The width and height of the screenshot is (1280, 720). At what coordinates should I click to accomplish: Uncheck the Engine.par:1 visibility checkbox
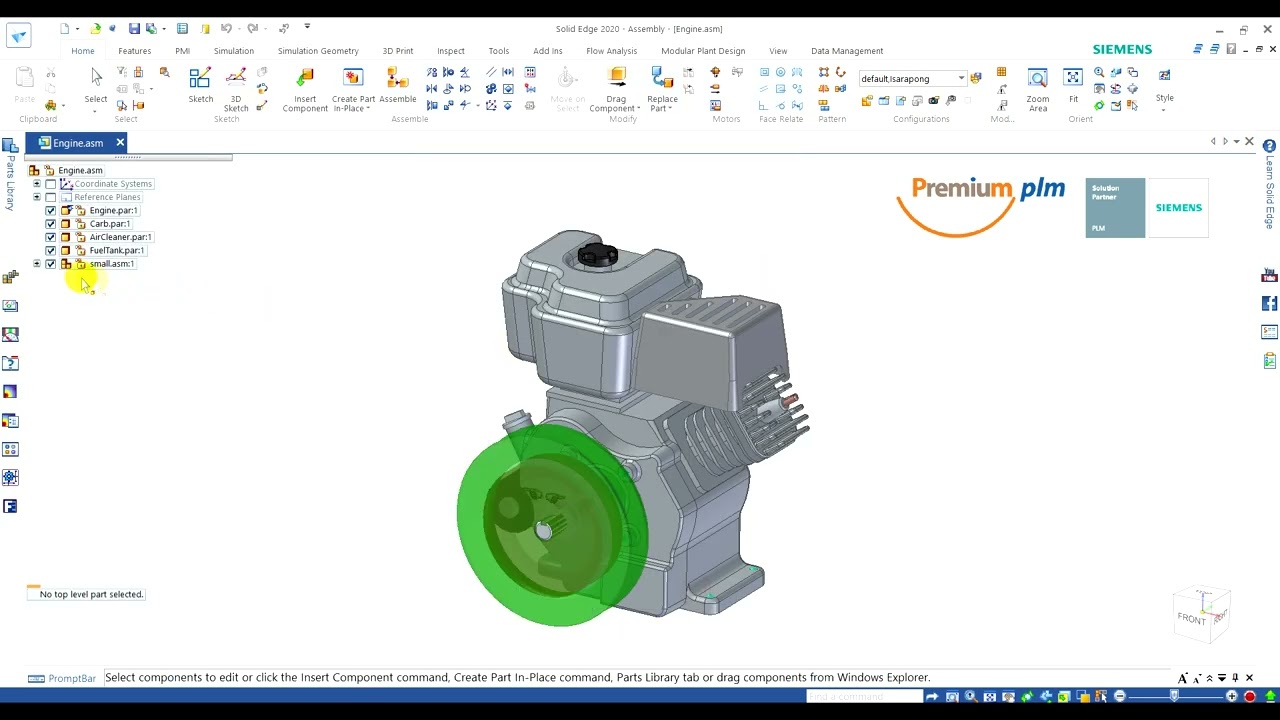[x=51, y=211]
